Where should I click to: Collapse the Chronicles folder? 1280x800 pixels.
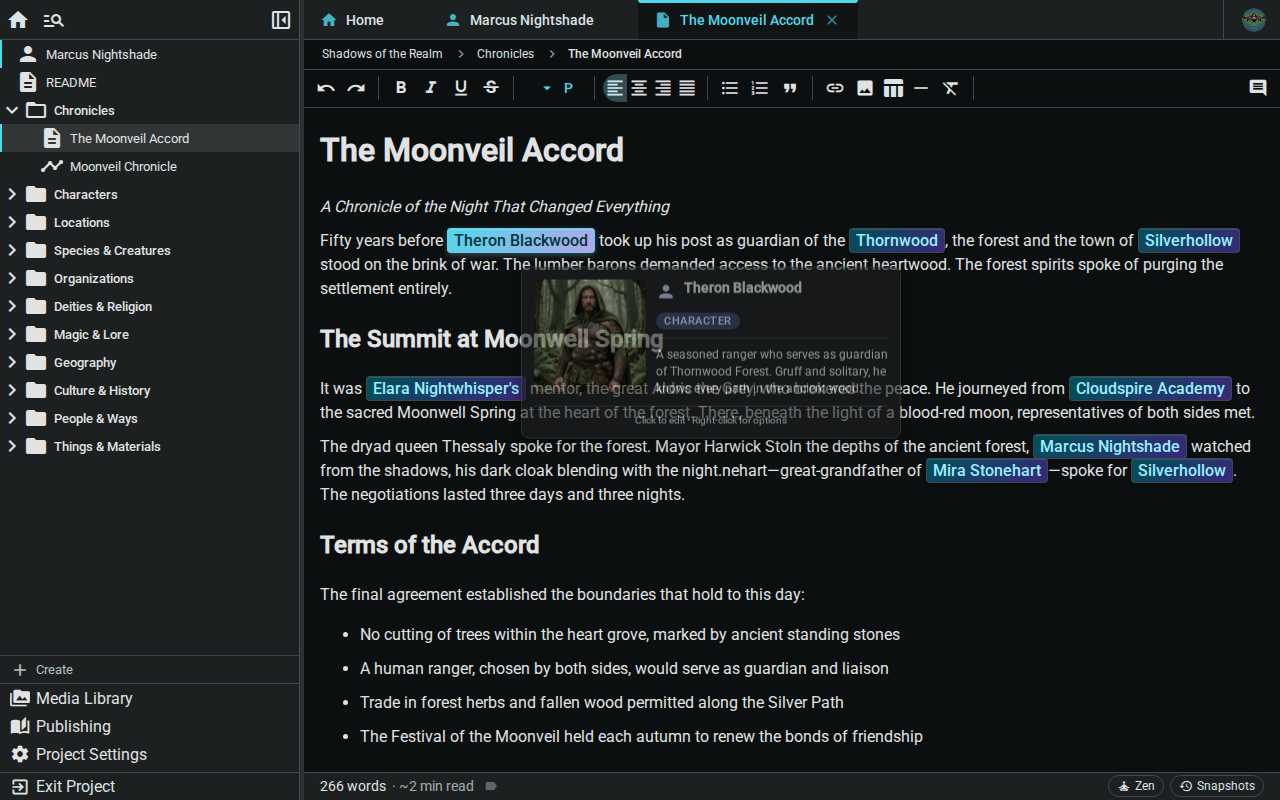point(12,110)
